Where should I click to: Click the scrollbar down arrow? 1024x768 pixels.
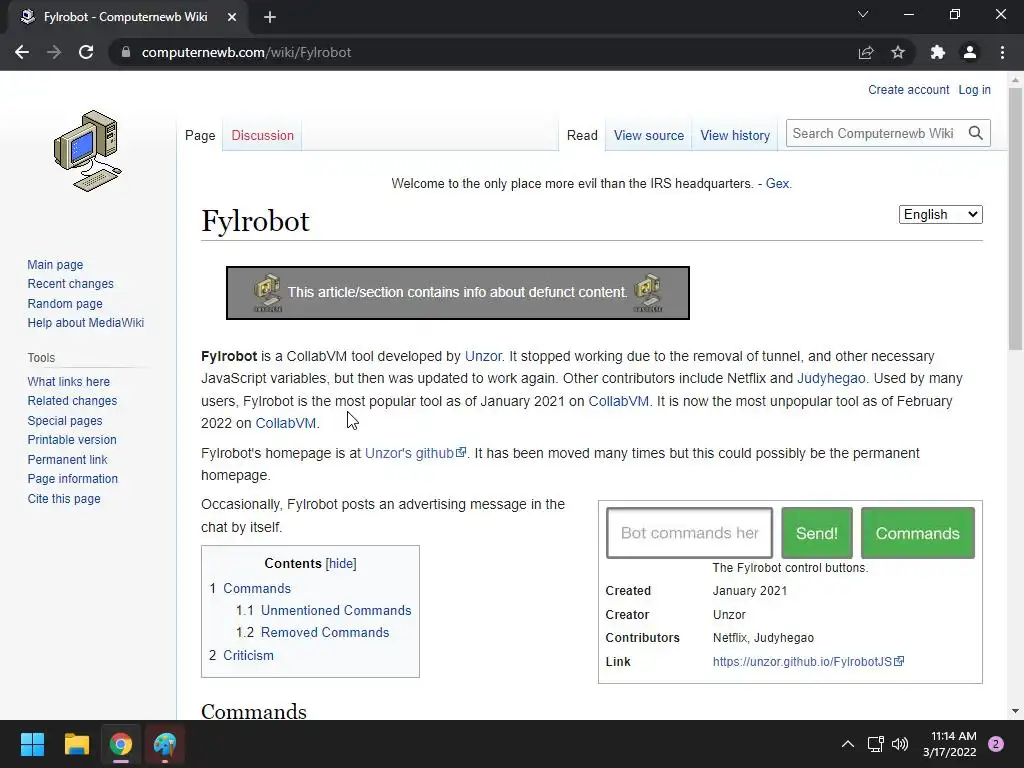coord(1015,711)
